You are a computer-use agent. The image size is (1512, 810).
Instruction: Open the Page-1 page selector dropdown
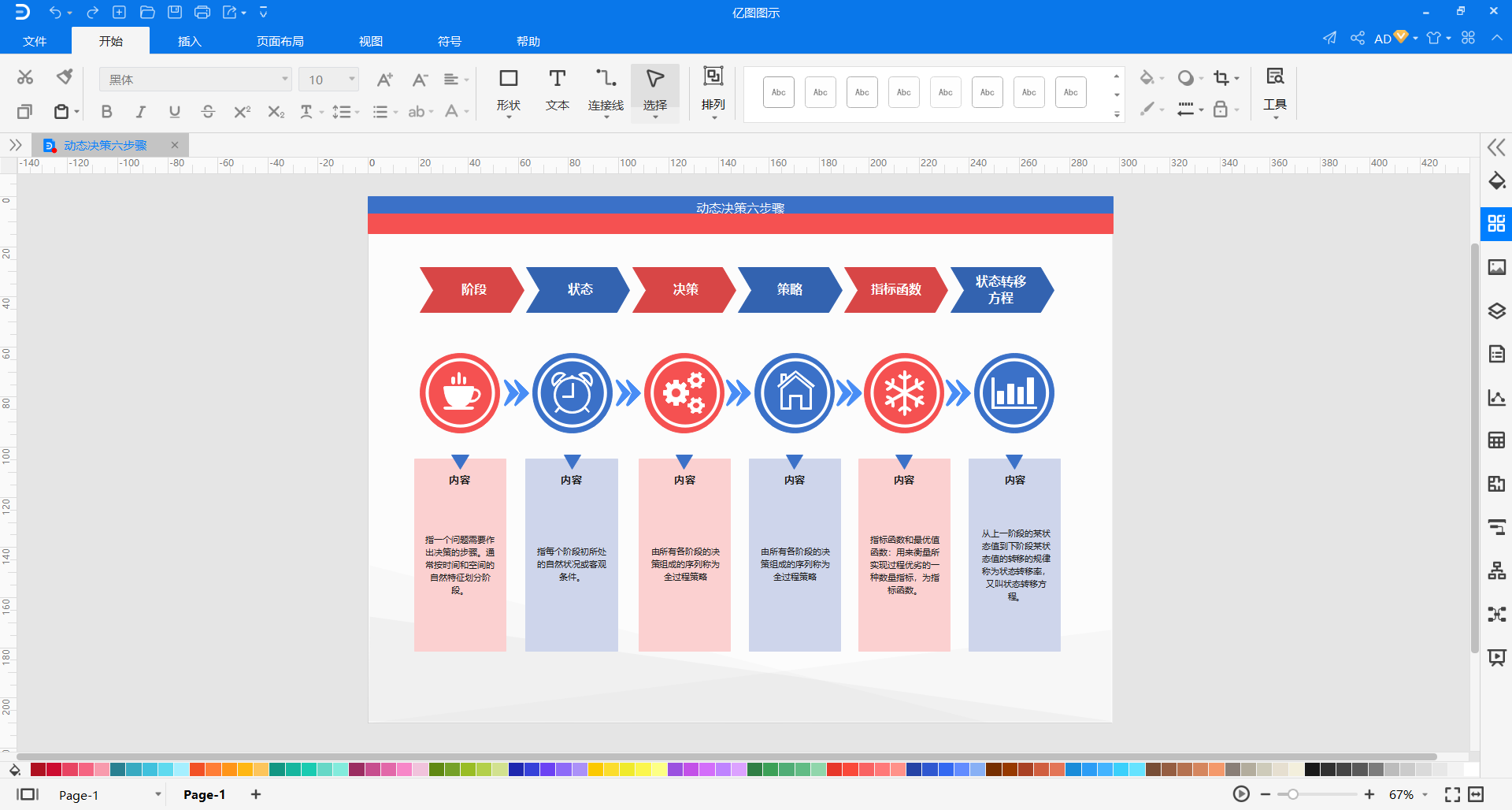pos(157,795)
